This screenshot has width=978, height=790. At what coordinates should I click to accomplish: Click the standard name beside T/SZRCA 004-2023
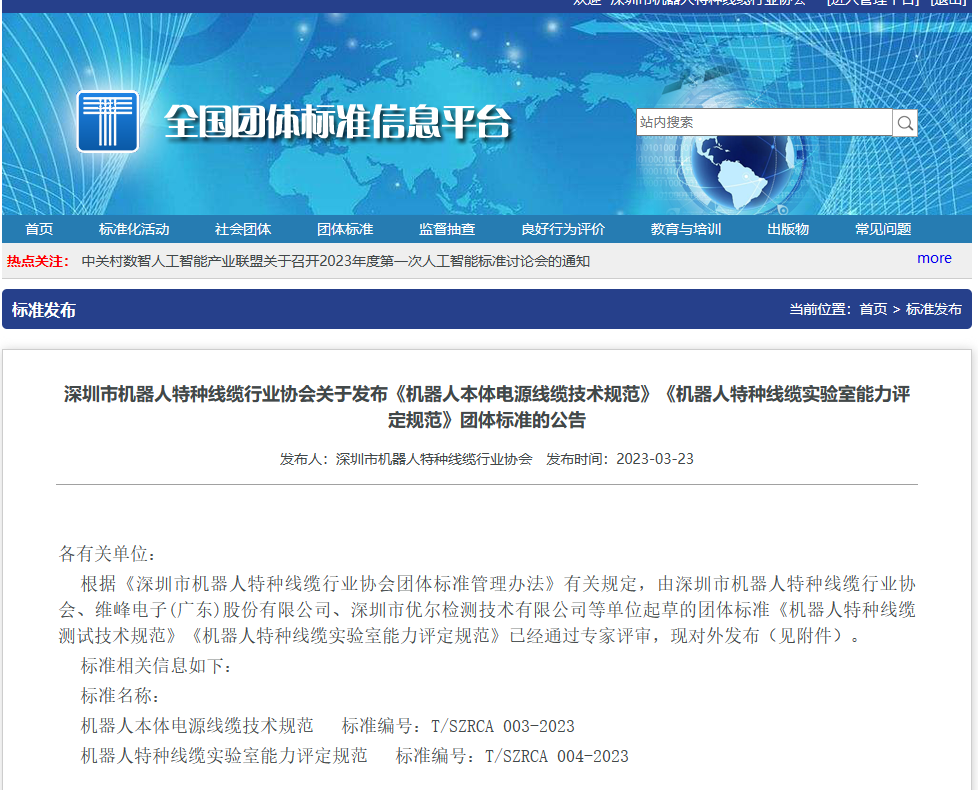point(225,756)
